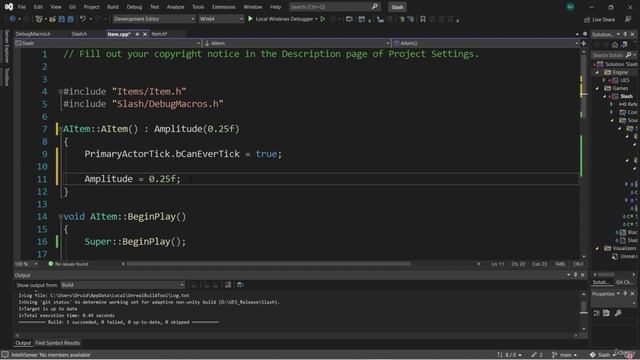
Task: Select the Slash project in Solution Explorer
Action: [x=627, y=96]
